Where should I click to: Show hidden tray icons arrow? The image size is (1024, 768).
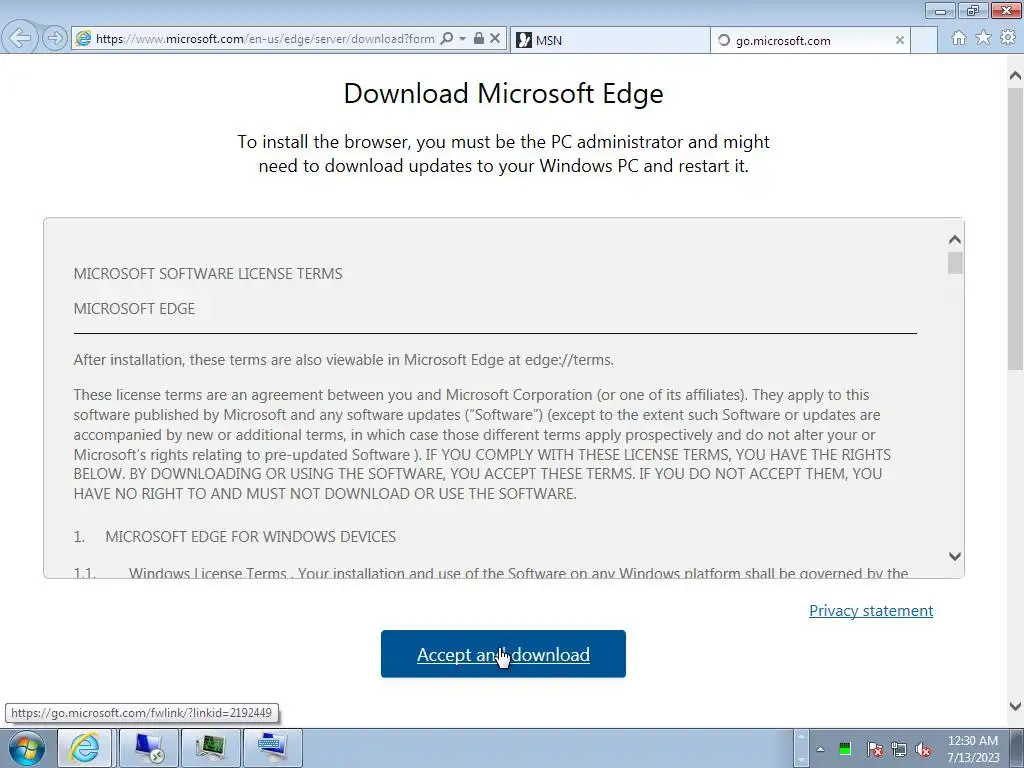point(820,749)
